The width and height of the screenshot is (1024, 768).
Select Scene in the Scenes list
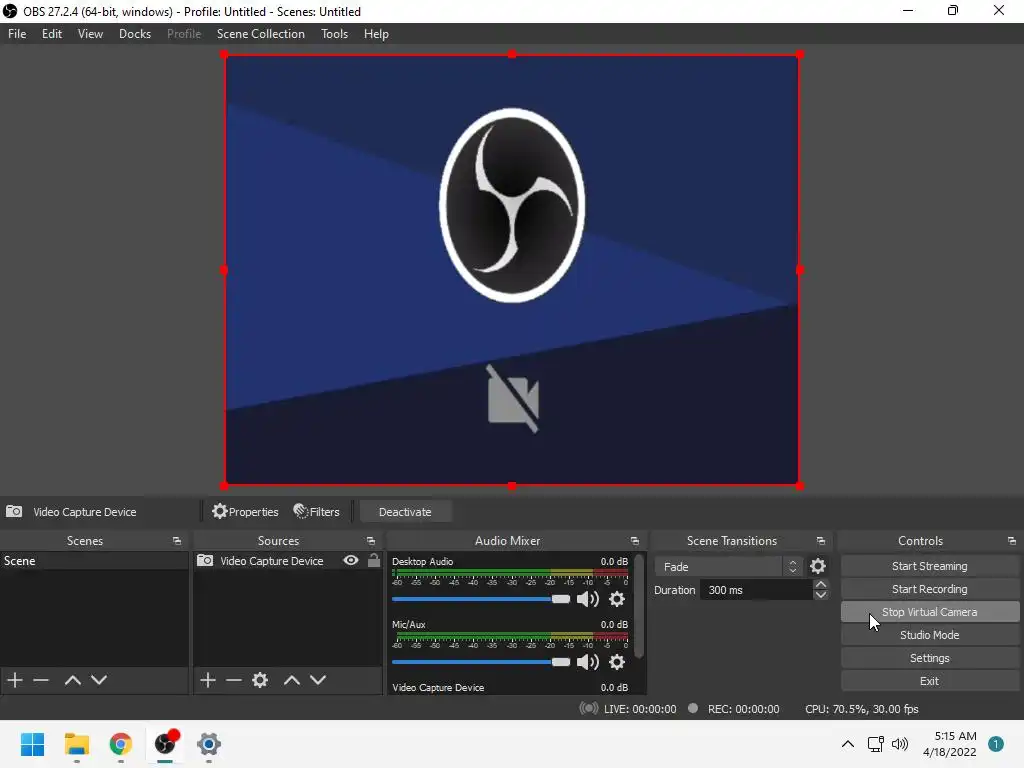tap(94, 561)
